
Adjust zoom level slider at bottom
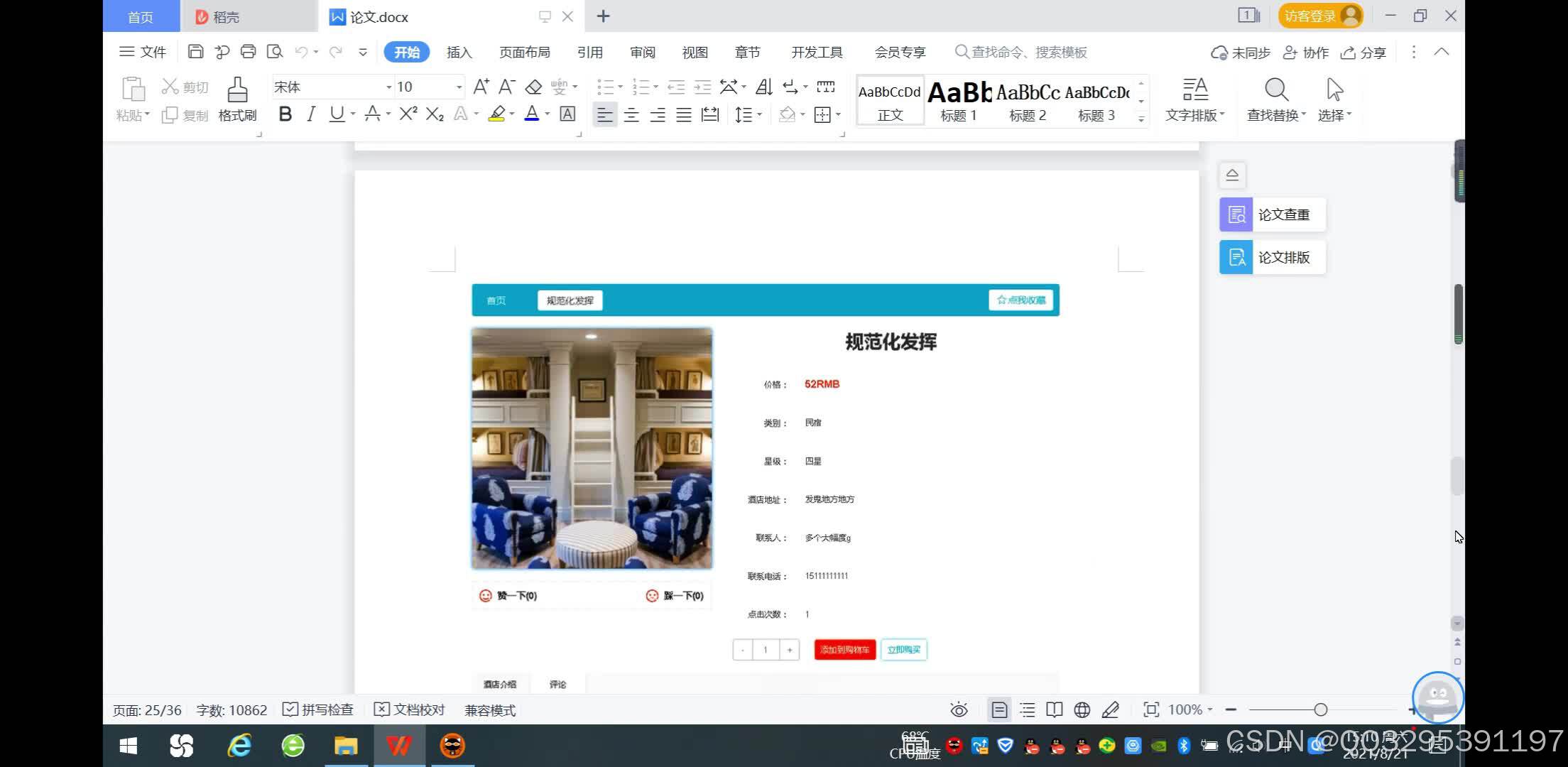[1322, 710]
